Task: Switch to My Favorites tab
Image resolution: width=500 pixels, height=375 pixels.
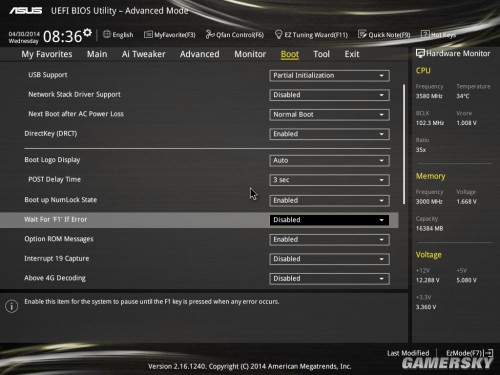Action: point(47,54)
